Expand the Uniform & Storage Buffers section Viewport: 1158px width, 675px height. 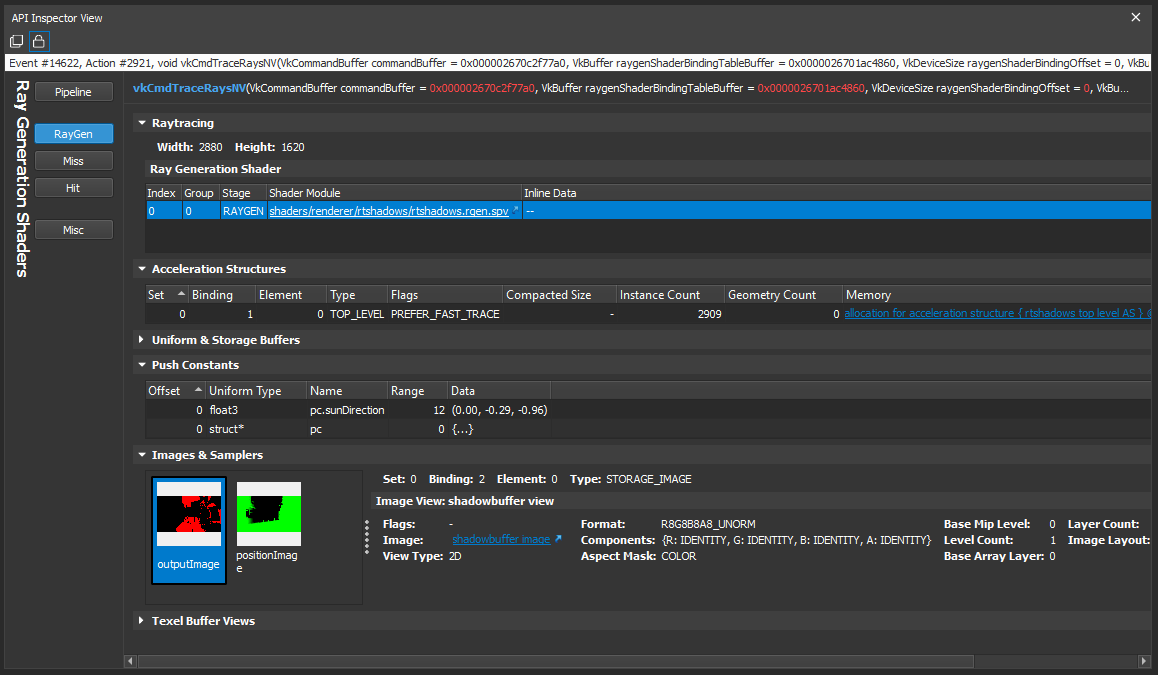[141, 340]
